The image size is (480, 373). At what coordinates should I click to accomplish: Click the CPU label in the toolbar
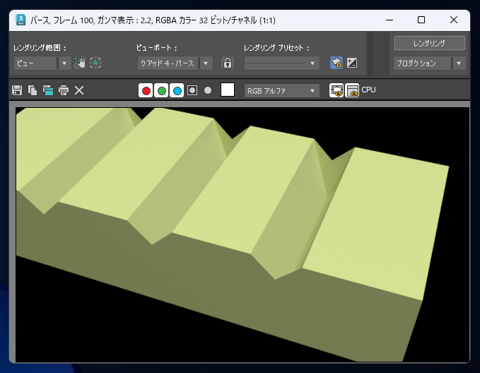pos(369,90)
